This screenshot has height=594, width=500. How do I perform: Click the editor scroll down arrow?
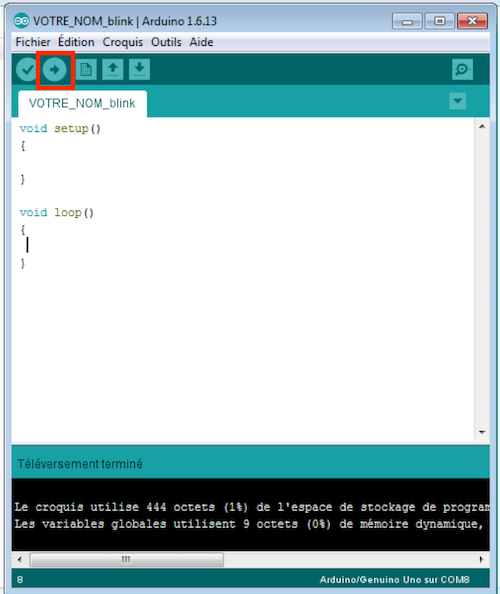[x=482, y=432]
